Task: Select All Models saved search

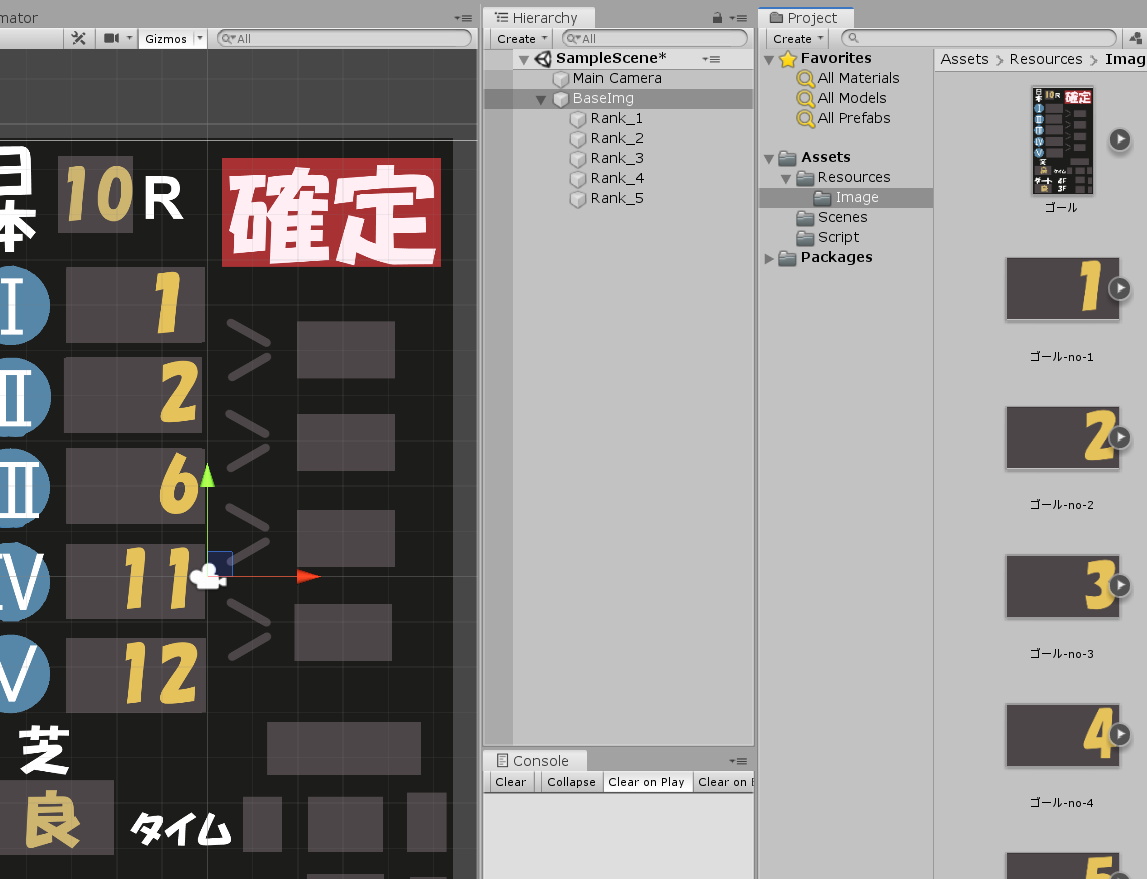Action: click(x=851, y=98)
